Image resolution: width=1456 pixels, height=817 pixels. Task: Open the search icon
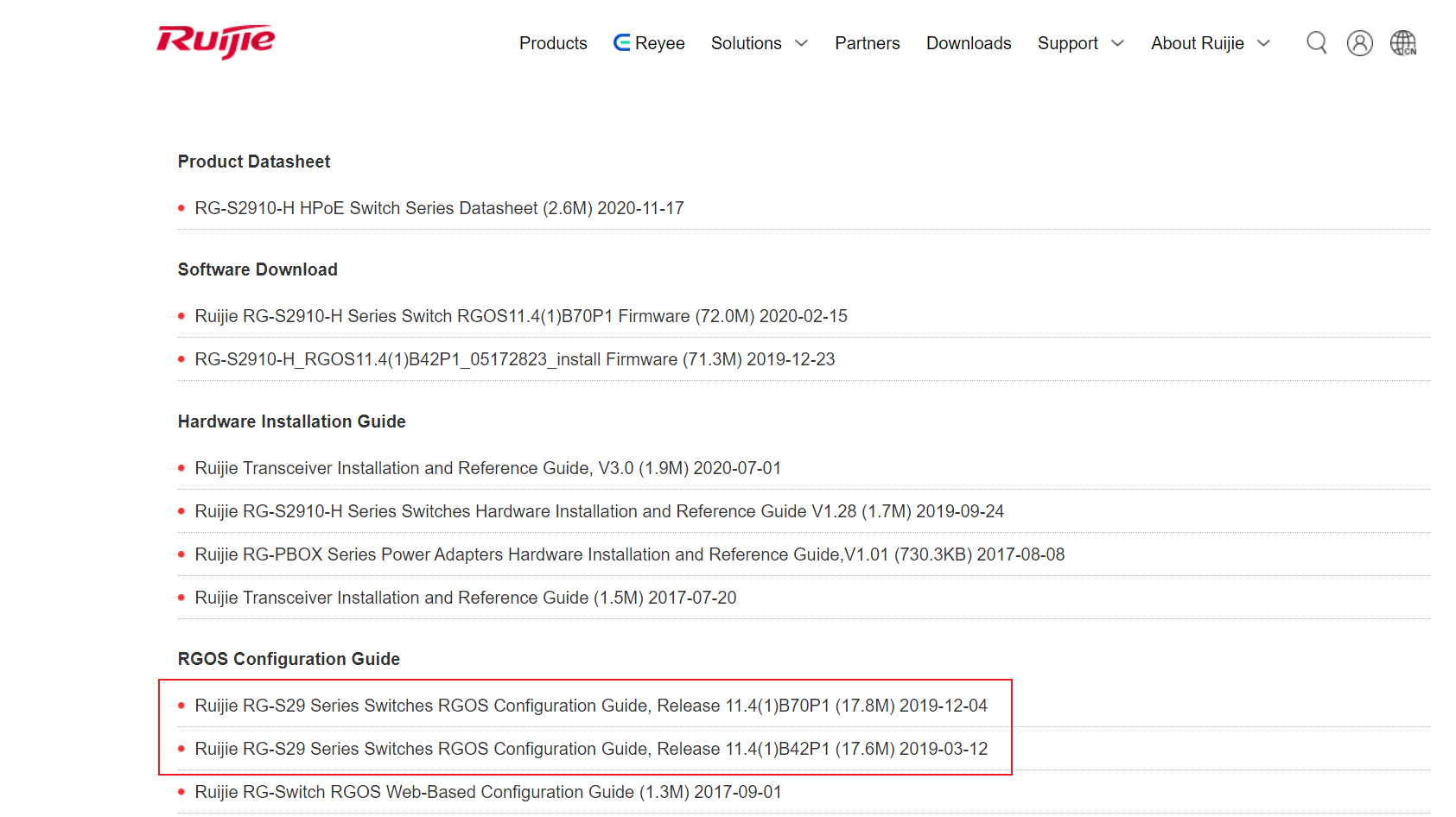click(x=1316, y=42)
